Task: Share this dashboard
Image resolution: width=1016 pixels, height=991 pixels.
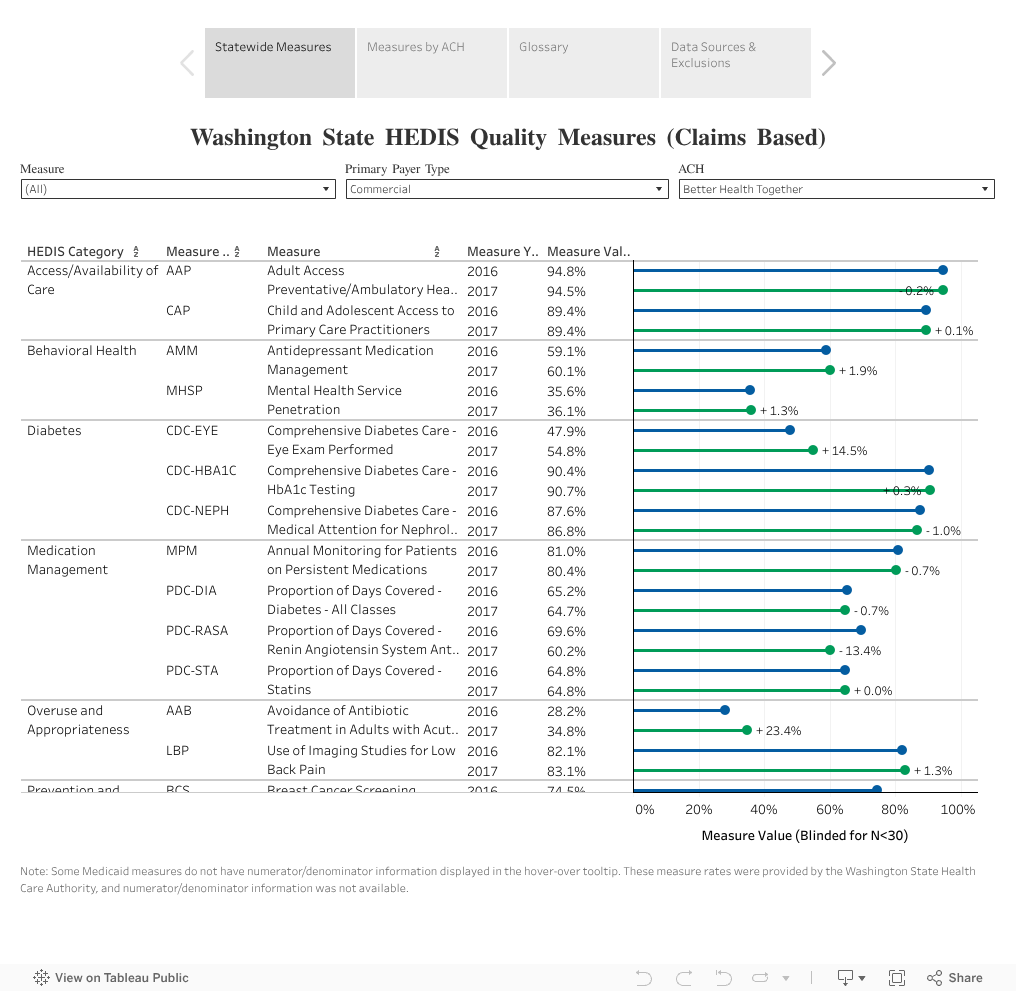Action: [x=955, y=978]
